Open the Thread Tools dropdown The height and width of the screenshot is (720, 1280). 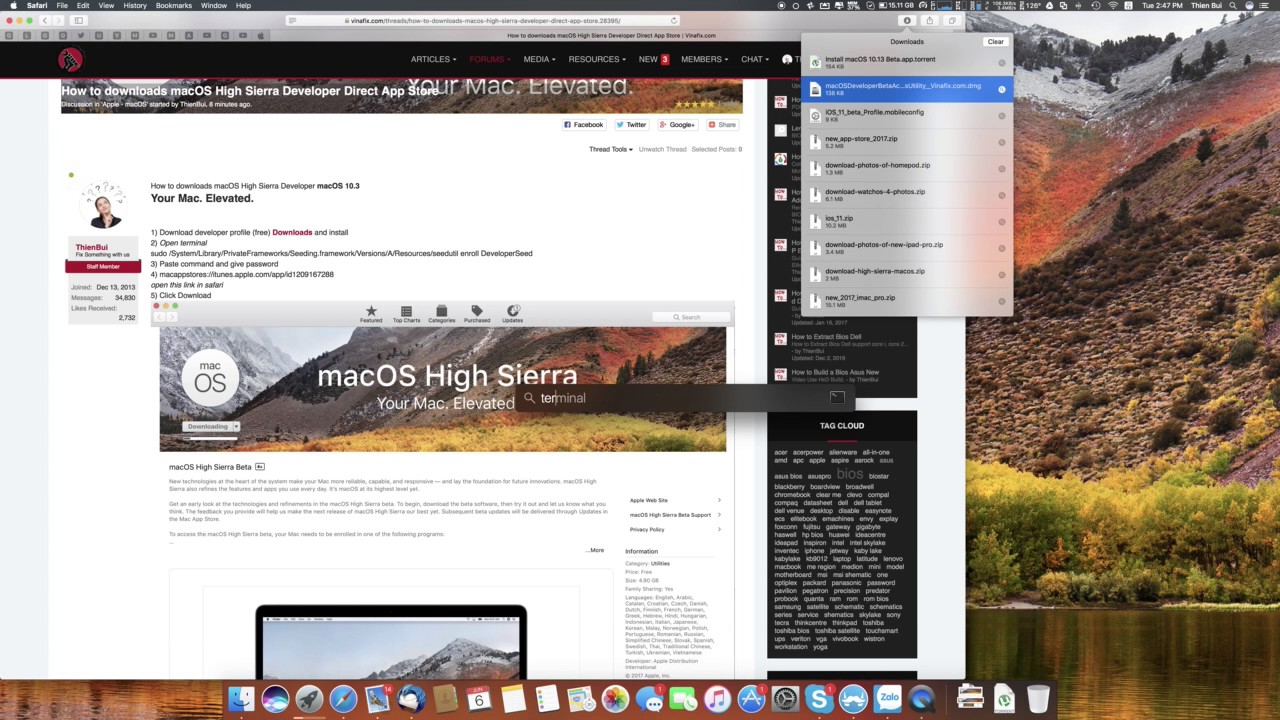[610, 149]
